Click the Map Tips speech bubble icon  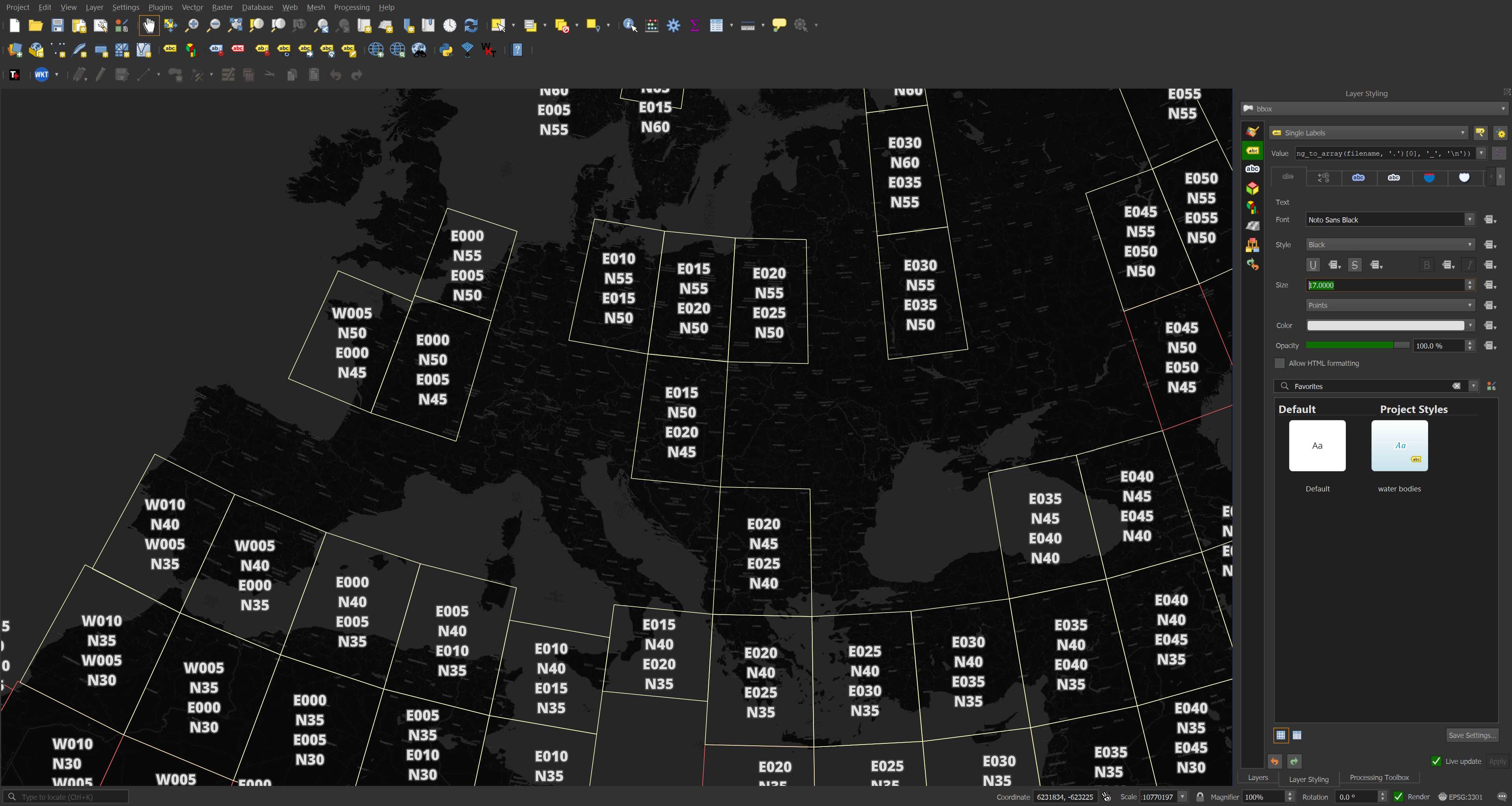click(779, 25)
